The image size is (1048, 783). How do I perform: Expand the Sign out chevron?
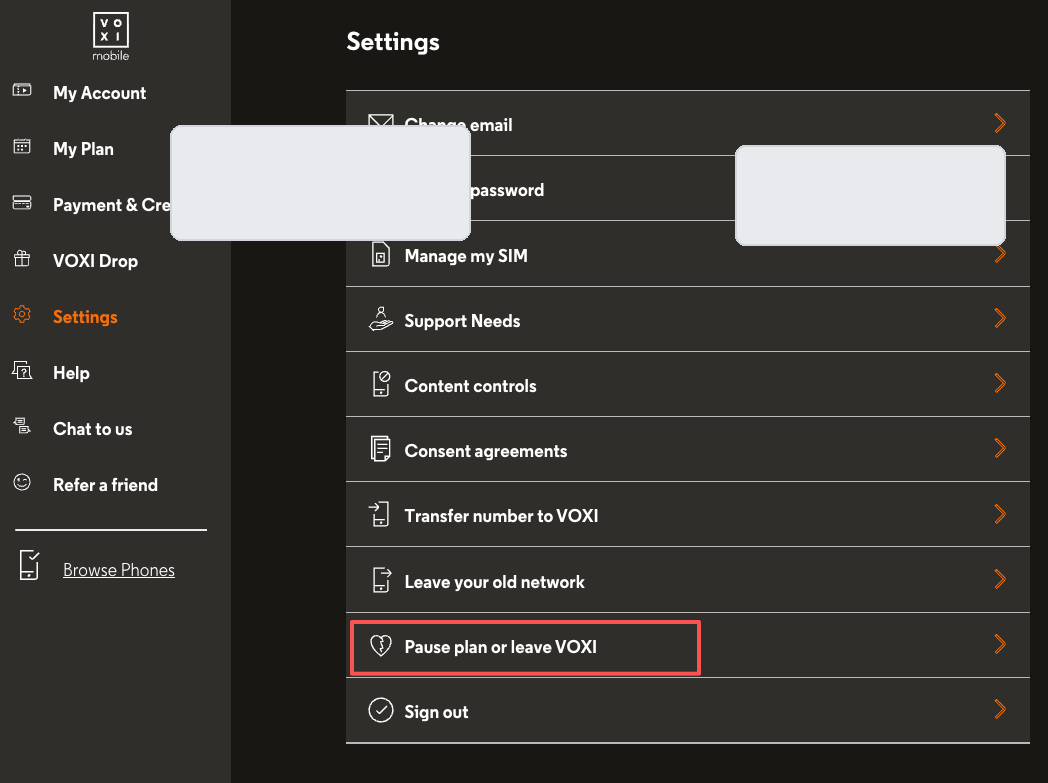[1000, 709]
